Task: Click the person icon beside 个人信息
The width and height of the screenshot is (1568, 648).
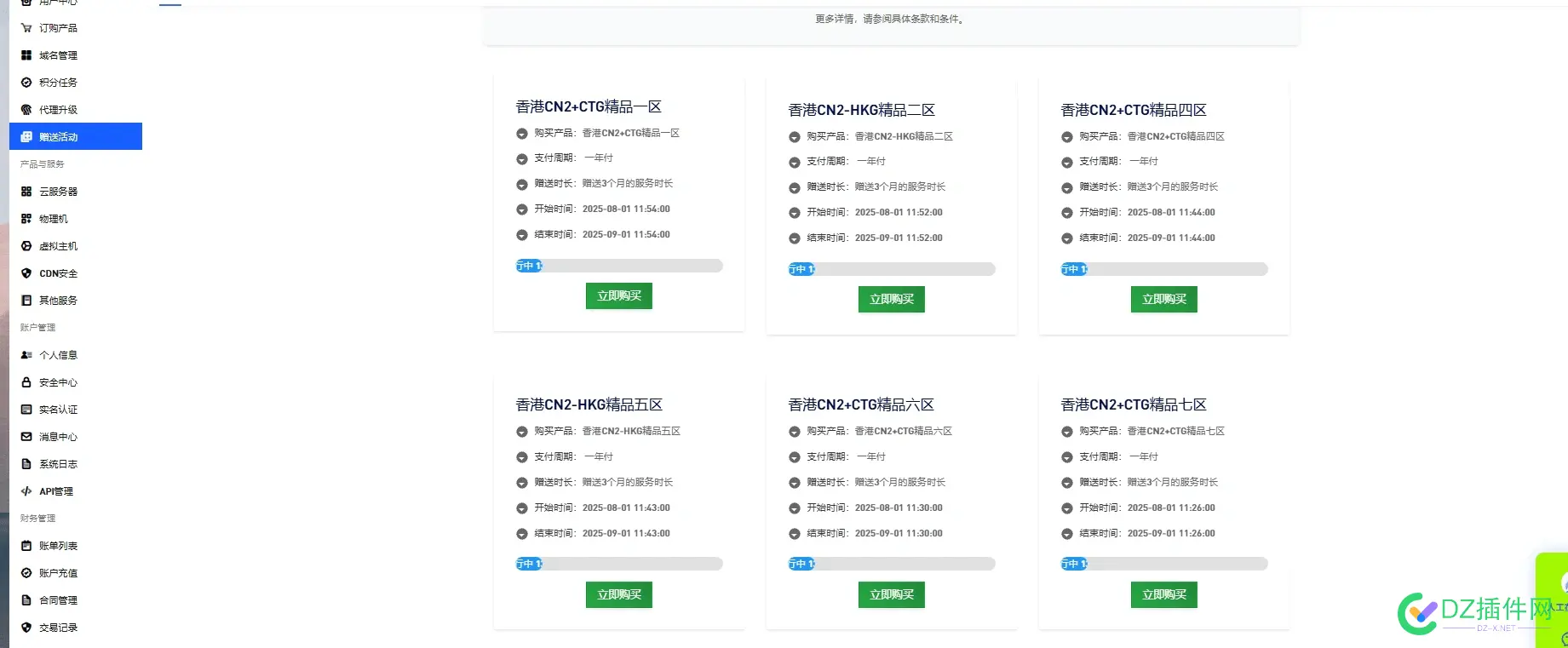Action: (x=26, y=355)
